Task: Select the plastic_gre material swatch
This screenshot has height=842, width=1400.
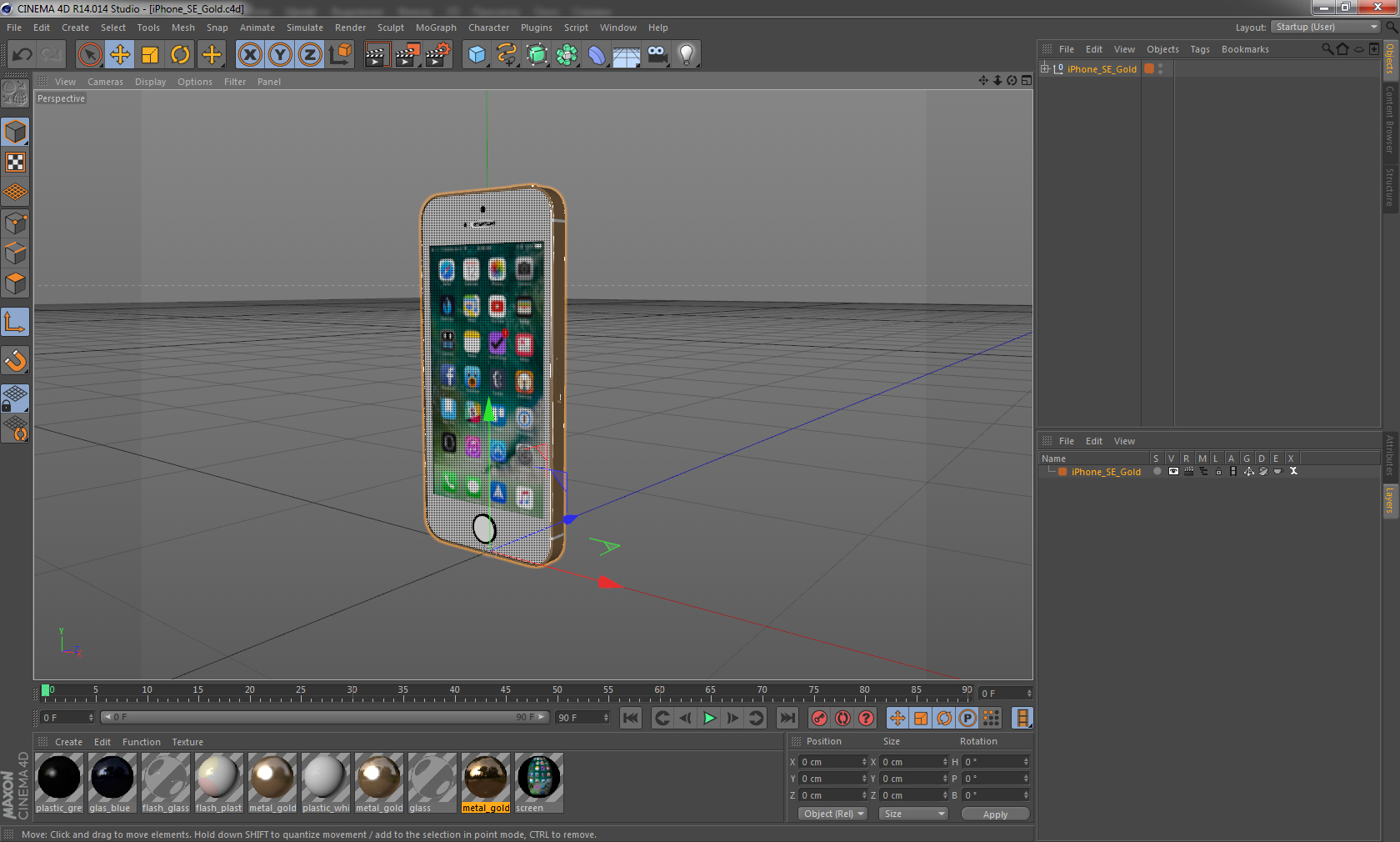Action: coord(59,783)
